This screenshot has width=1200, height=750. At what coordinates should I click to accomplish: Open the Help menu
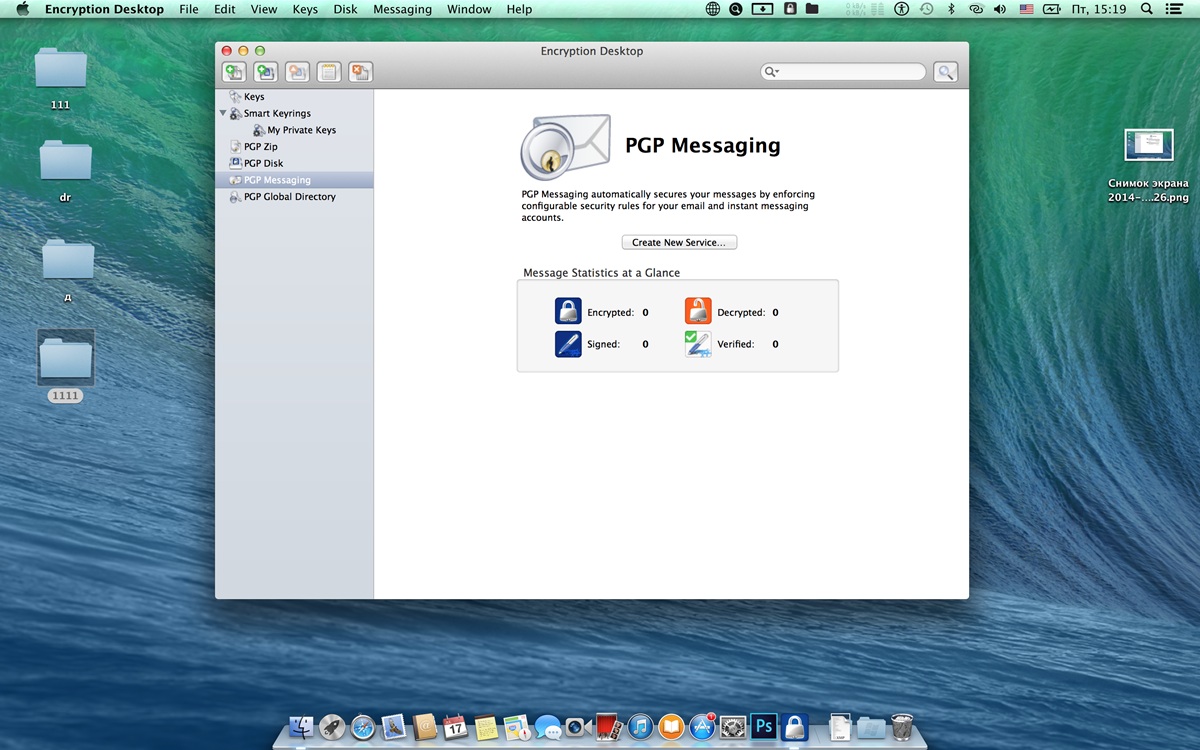pos(519,9)
